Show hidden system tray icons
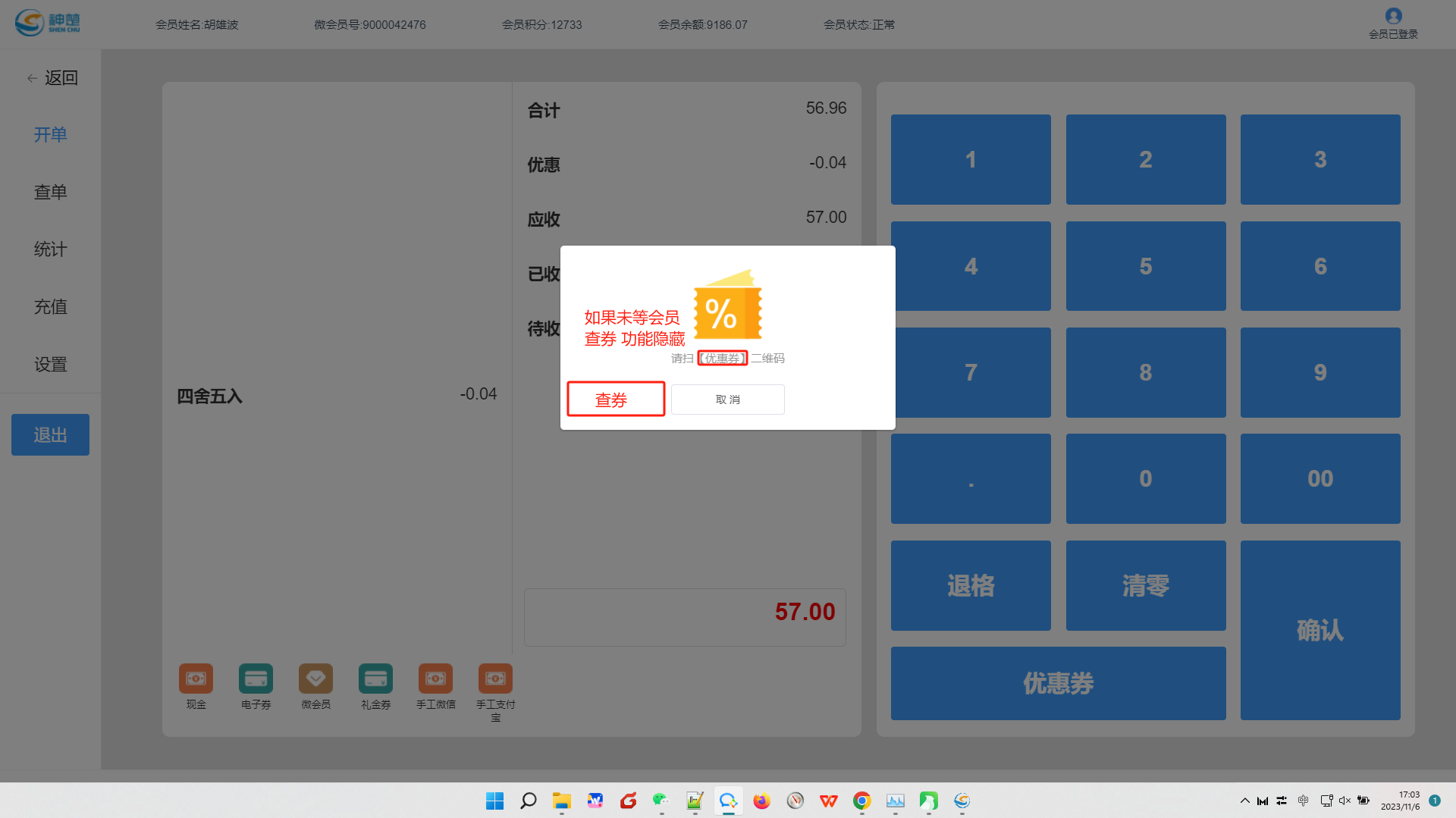 (1244, 801)
